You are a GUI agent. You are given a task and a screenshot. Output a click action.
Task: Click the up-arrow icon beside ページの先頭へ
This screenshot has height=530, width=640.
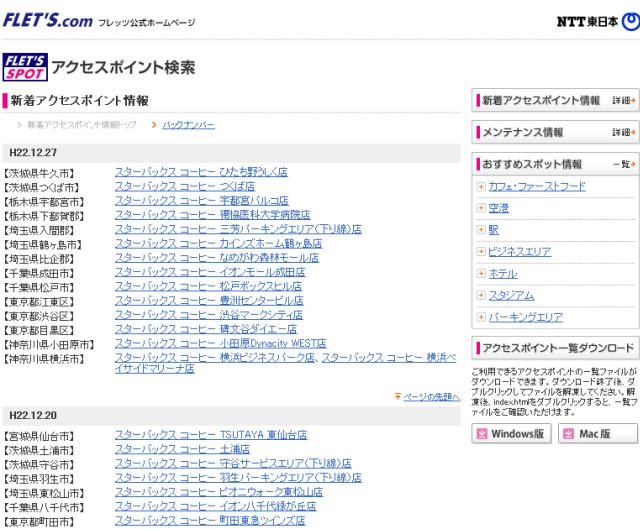tap(398, 396)
